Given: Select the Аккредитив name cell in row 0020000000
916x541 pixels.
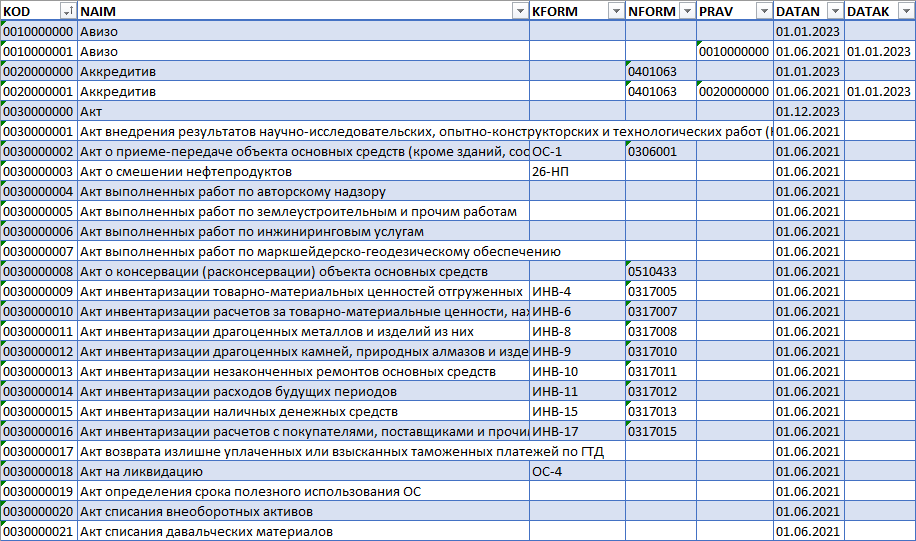Looking at the screenshot, I should click(303, 71).
